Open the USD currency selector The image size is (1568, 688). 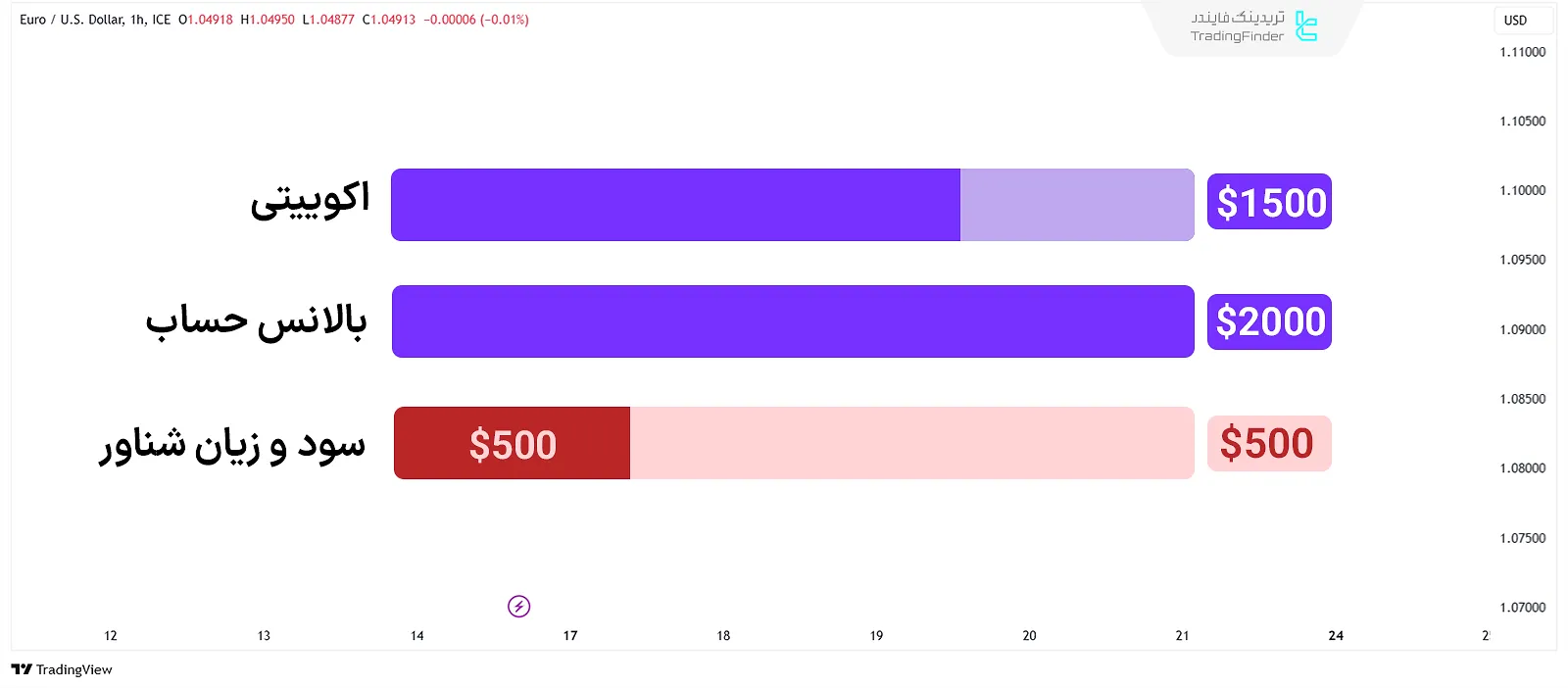1515,20
